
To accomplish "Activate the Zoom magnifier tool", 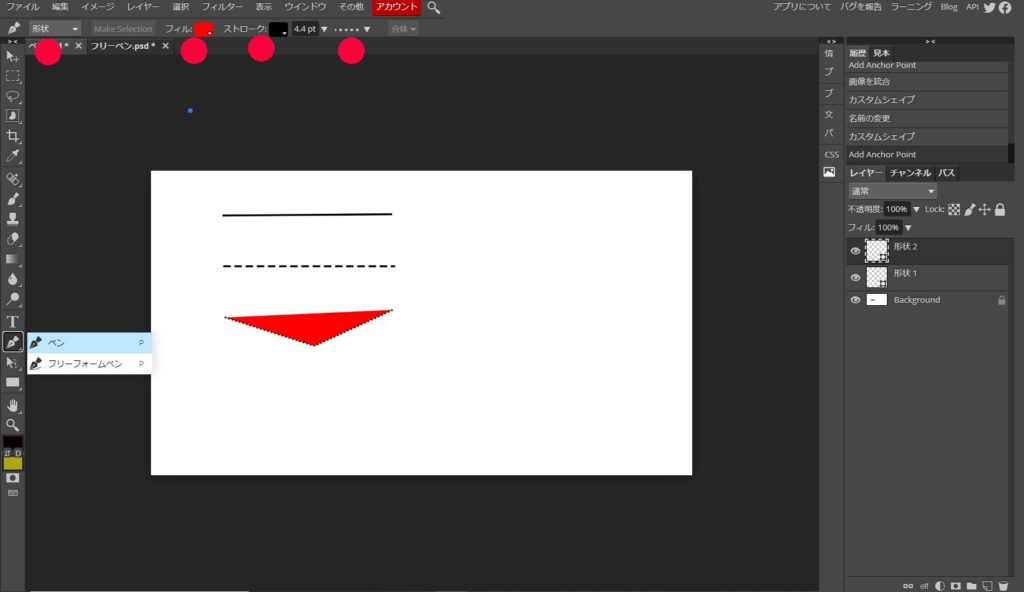I will (x=13, y=424).
